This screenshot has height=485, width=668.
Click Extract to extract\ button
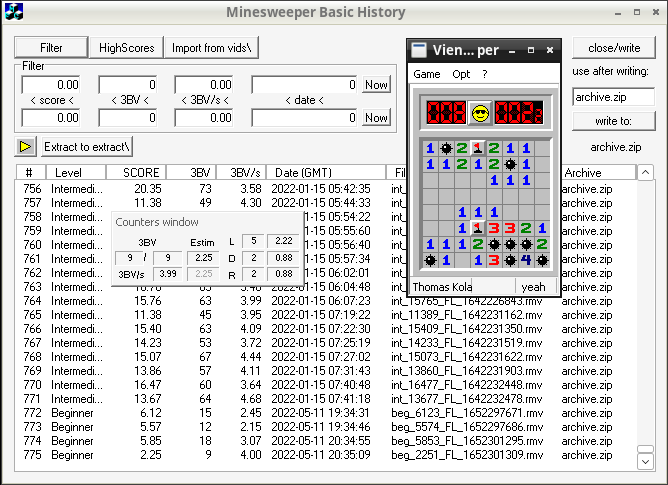point(87,147)
